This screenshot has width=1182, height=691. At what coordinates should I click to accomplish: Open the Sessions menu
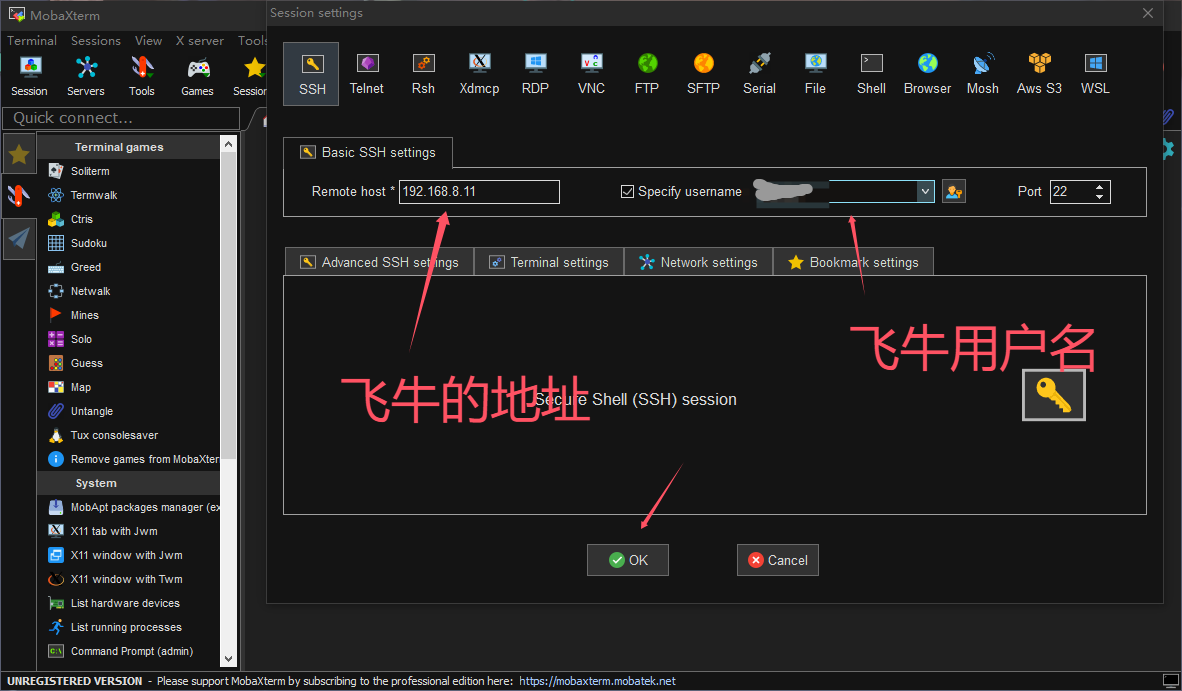[x=96, y=41]
